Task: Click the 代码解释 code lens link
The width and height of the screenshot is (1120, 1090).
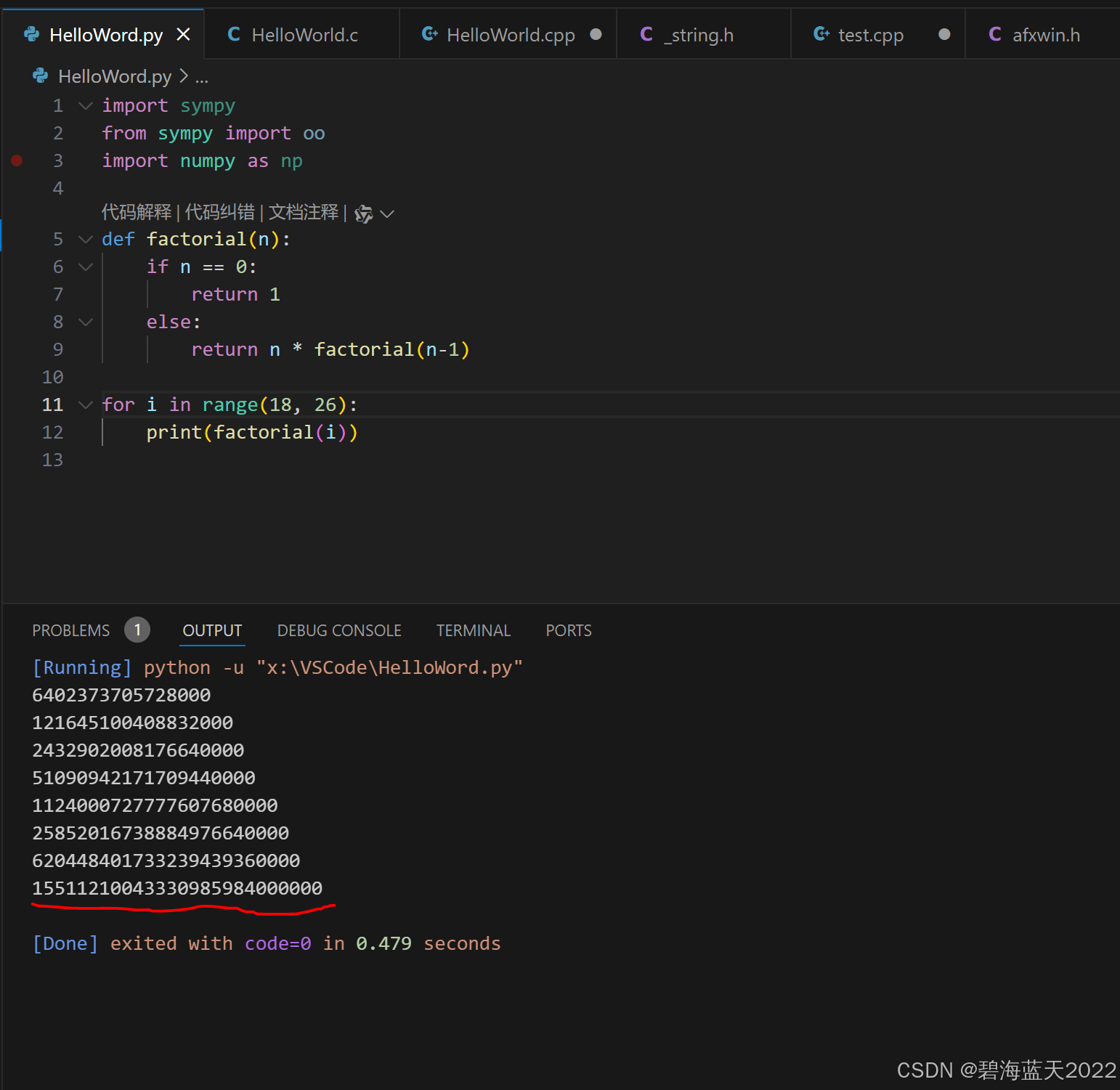Action: coord(137,212)
